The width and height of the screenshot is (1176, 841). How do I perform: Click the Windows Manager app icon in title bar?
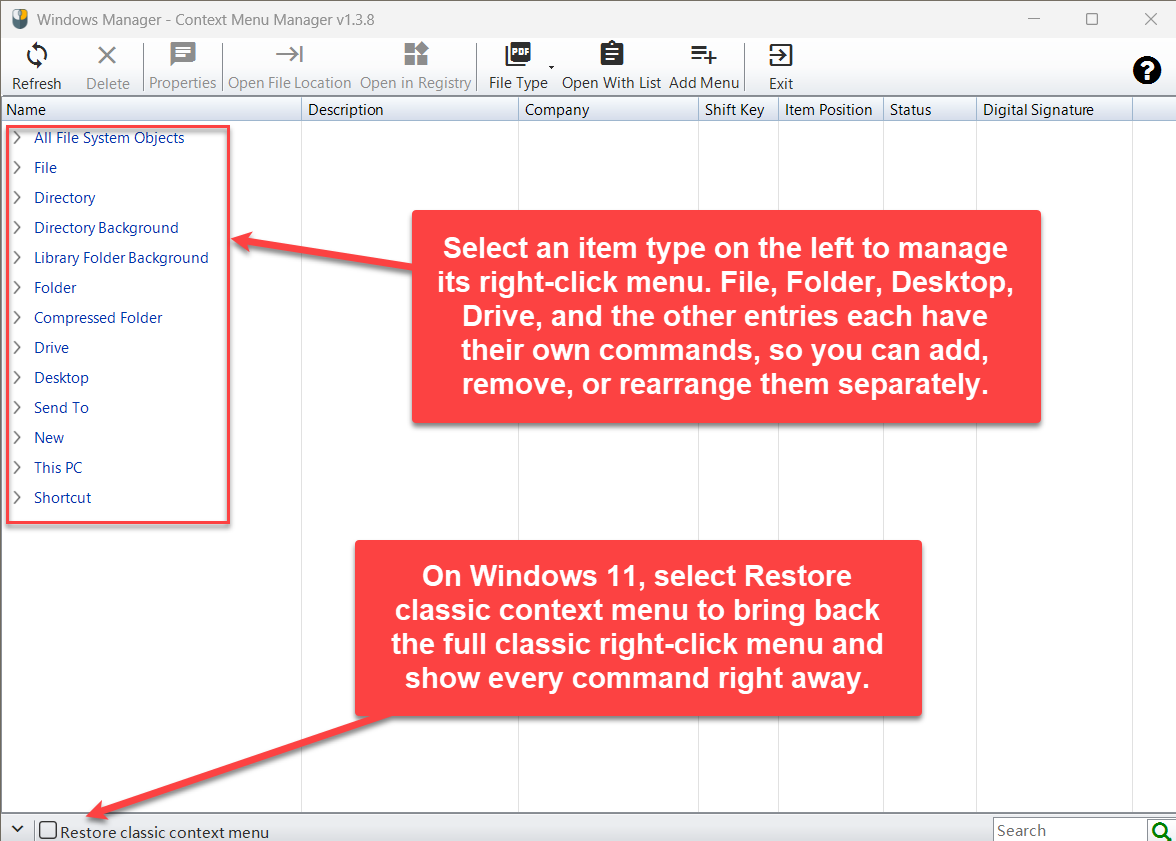coord(20,19)
